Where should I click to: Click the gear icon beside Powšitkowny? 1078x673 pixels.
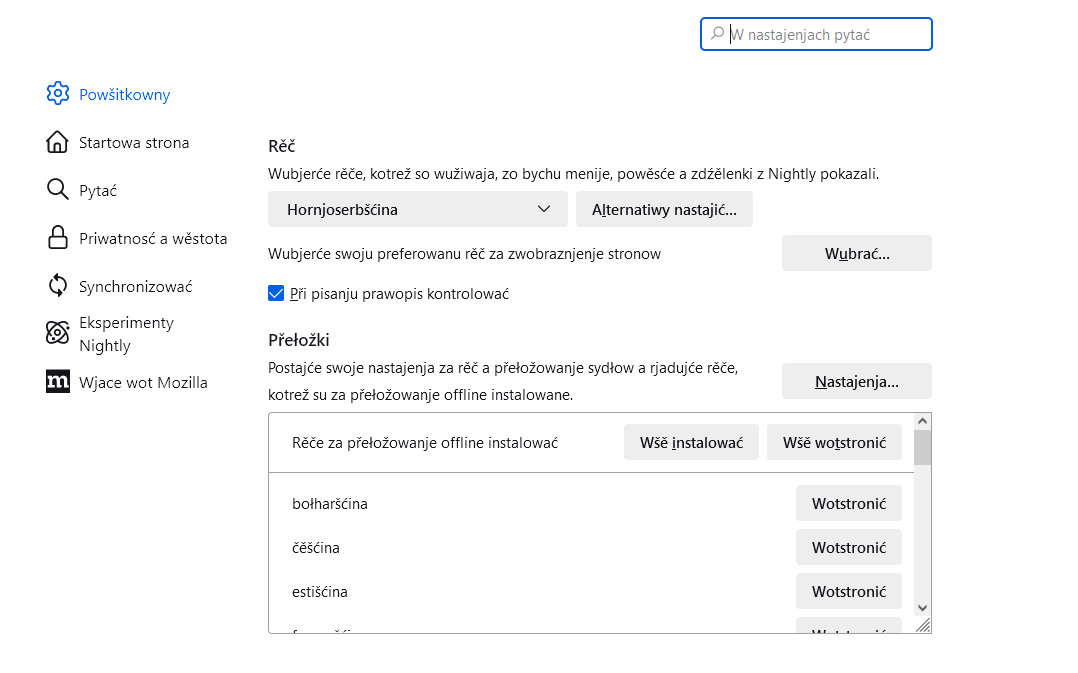click(58, 94)
